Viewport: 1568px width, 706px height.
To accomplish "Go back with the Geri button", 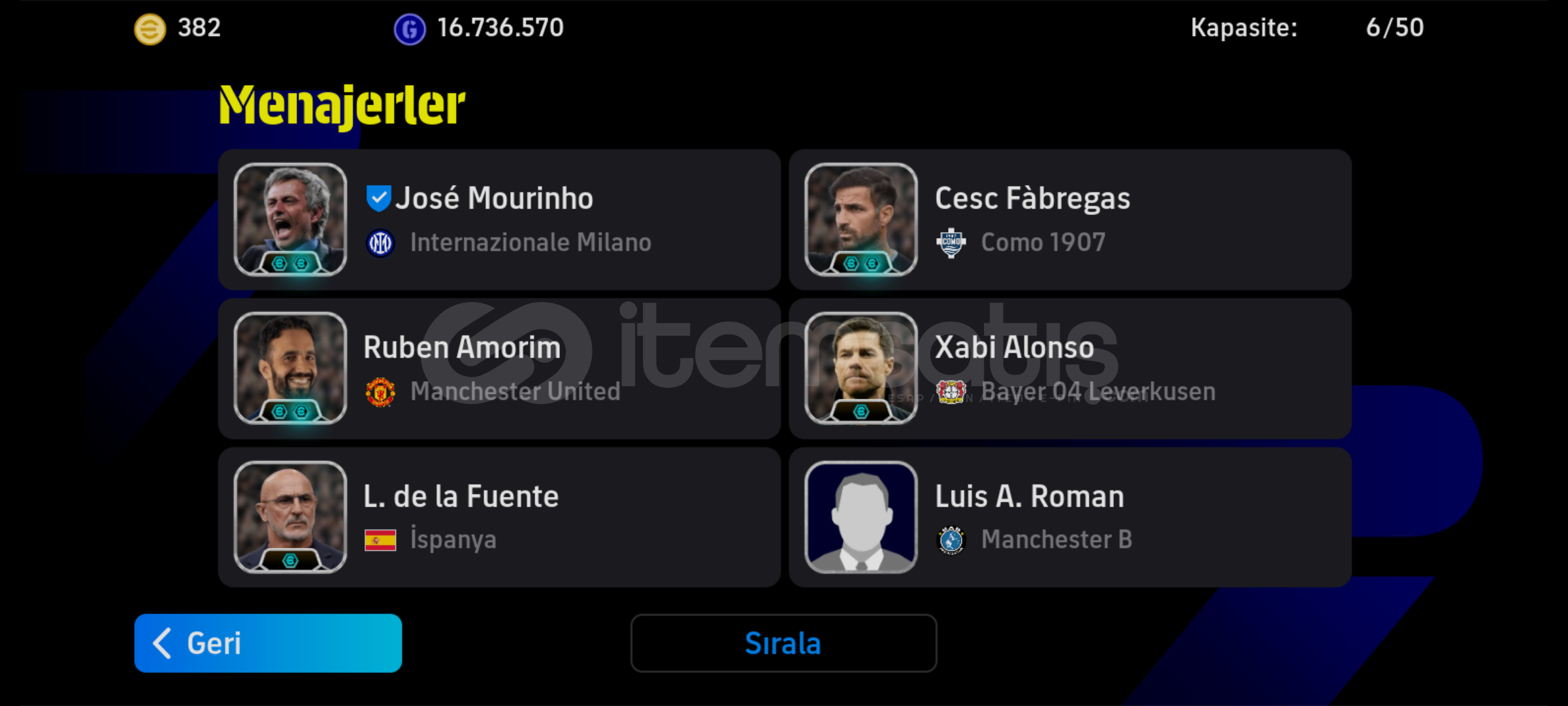I will click(x=268, y=643).
